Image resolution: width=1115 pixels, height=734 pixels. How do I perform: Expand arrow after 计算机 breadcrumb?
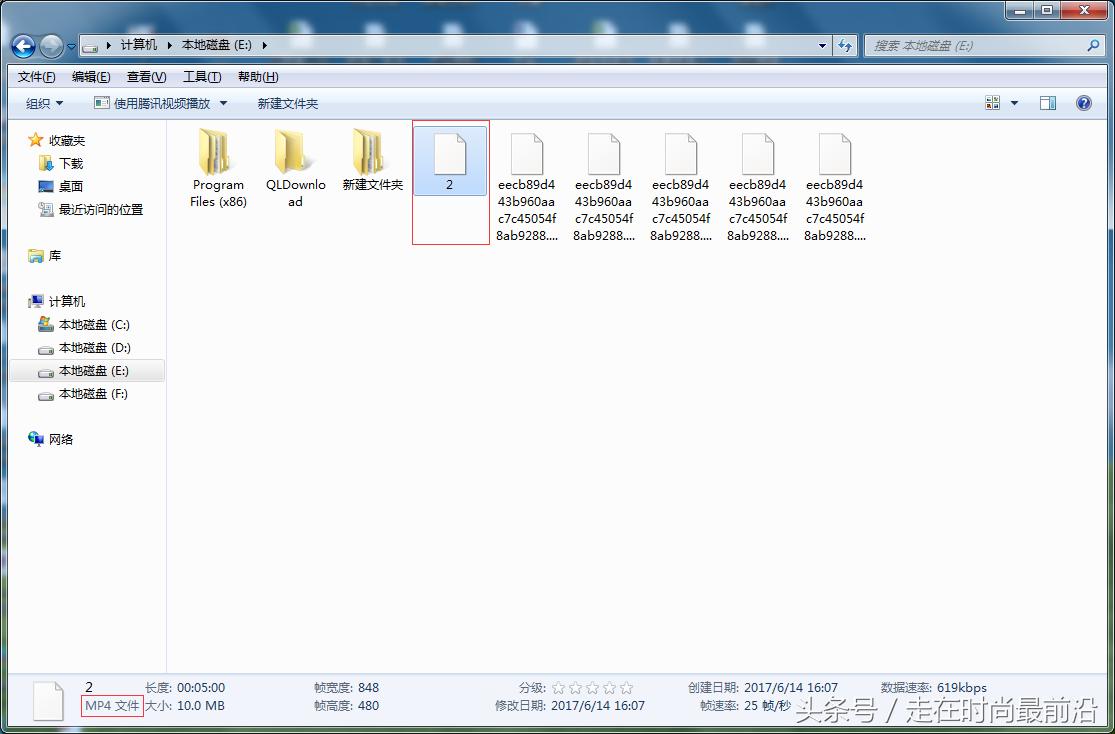click(x=170, y=45)
